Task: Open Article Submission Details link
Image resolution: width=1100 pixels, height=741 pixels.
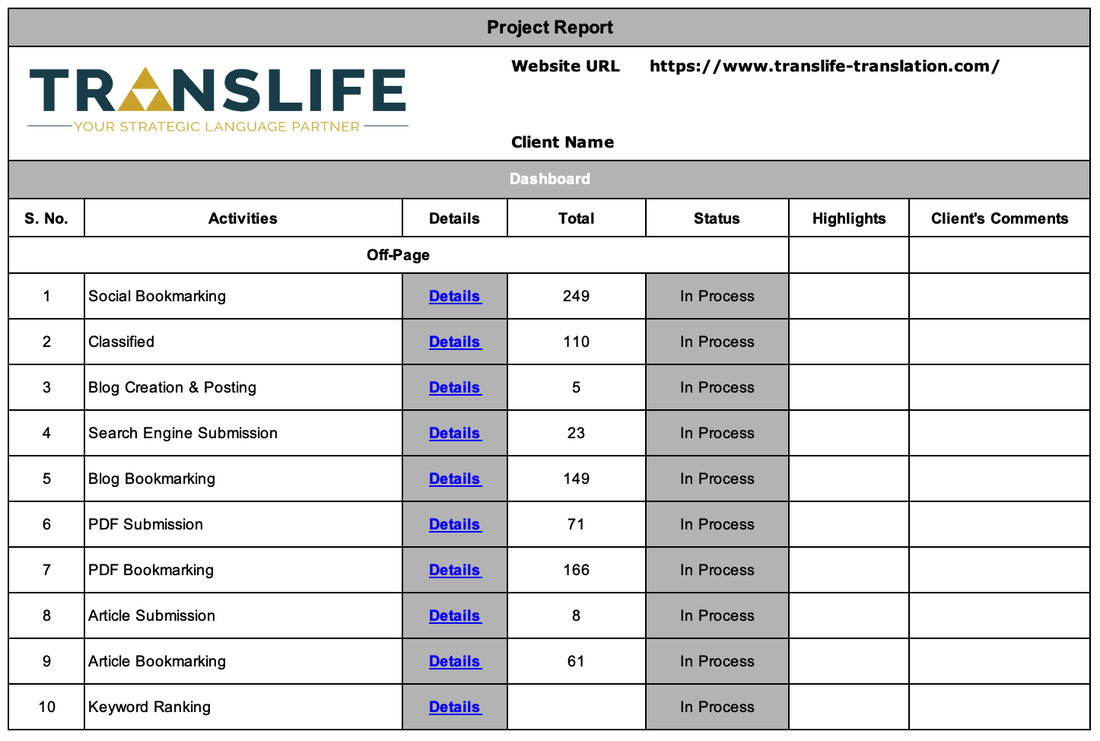Action: coord(454,616)
